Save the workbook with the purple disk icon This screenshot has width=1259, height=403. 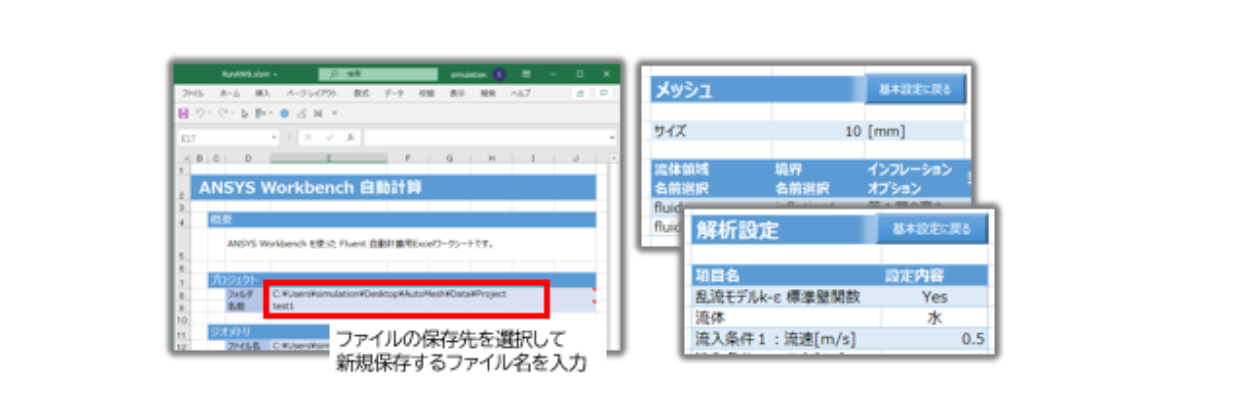click(x=183, y=113)
